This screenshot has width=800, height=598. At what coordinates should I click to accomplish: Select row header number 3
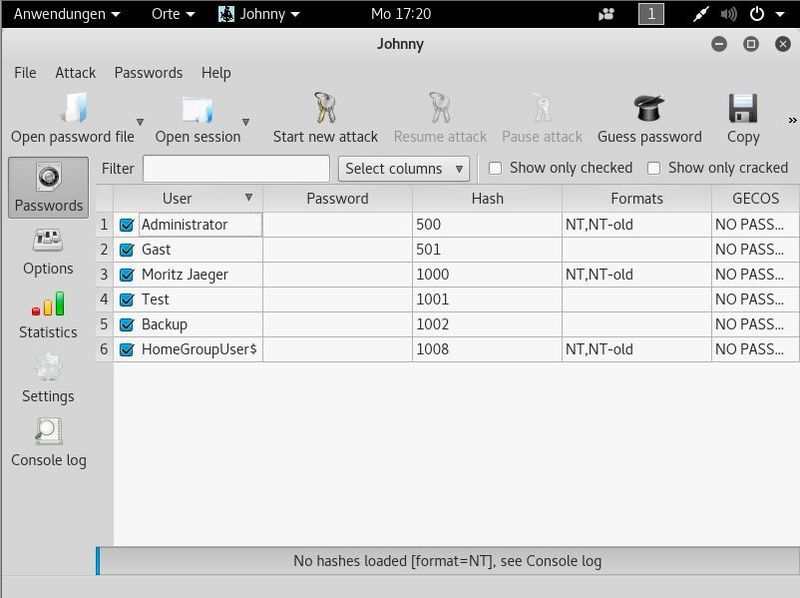coord(104,275)
